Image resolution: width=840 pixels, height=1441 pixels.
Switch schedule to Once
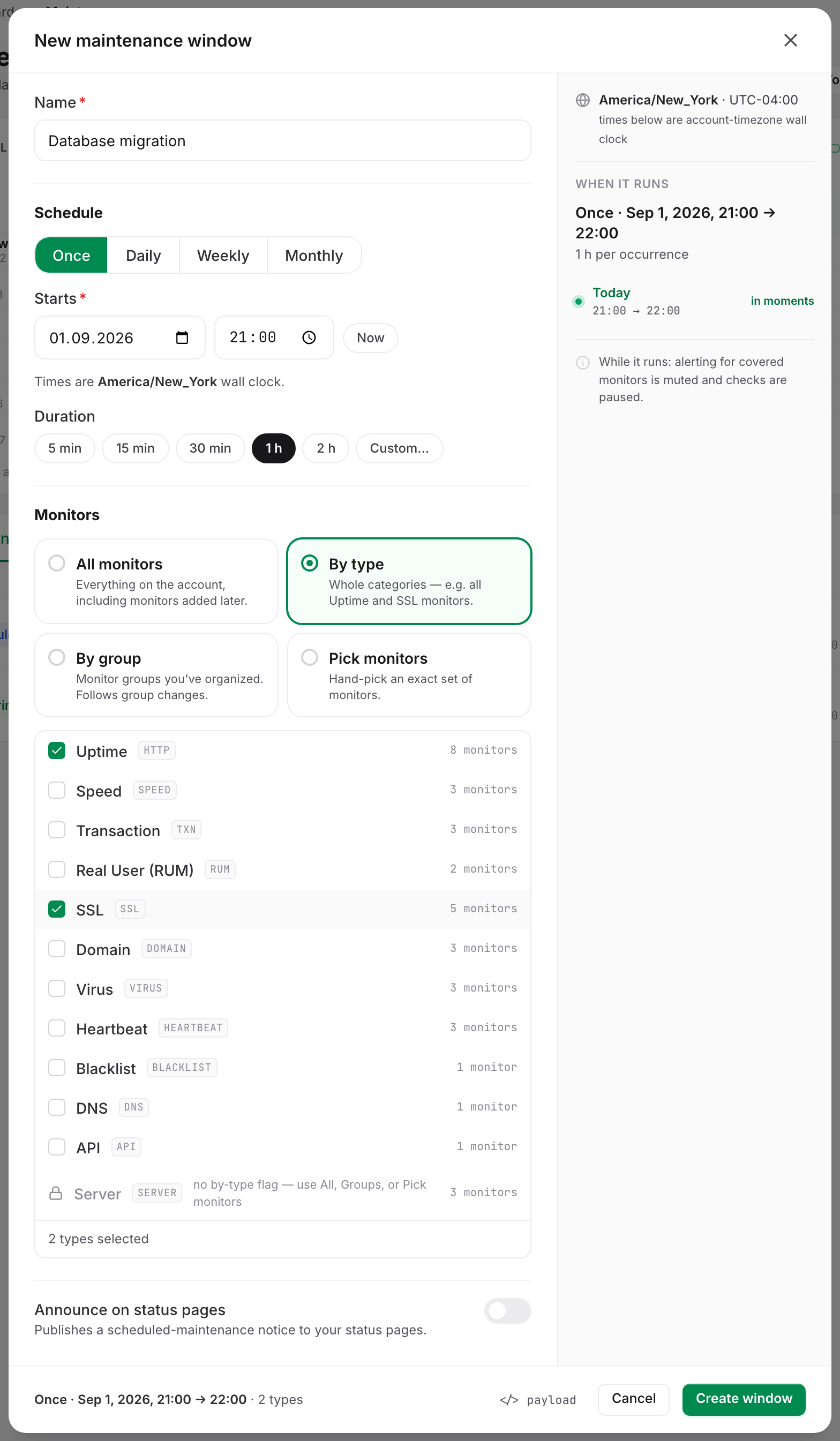click(71, 255)
